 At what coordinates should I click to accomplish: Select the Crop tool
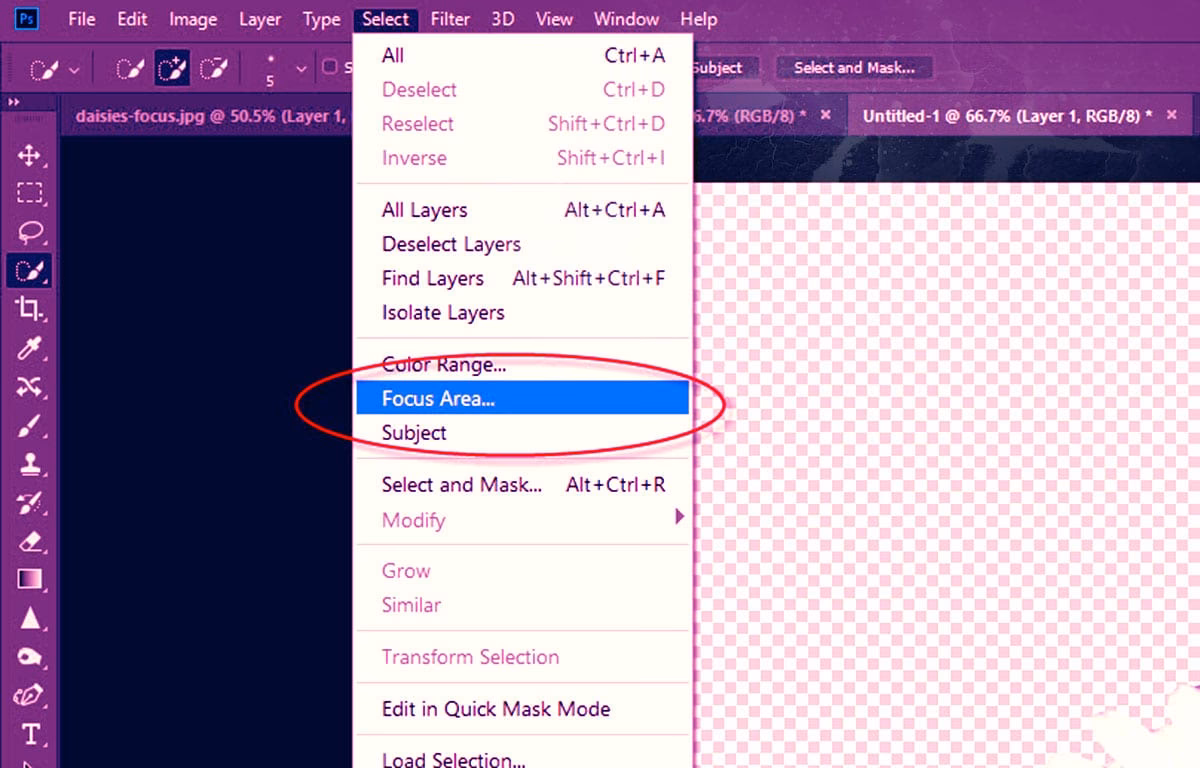click(x=30, y=308)
